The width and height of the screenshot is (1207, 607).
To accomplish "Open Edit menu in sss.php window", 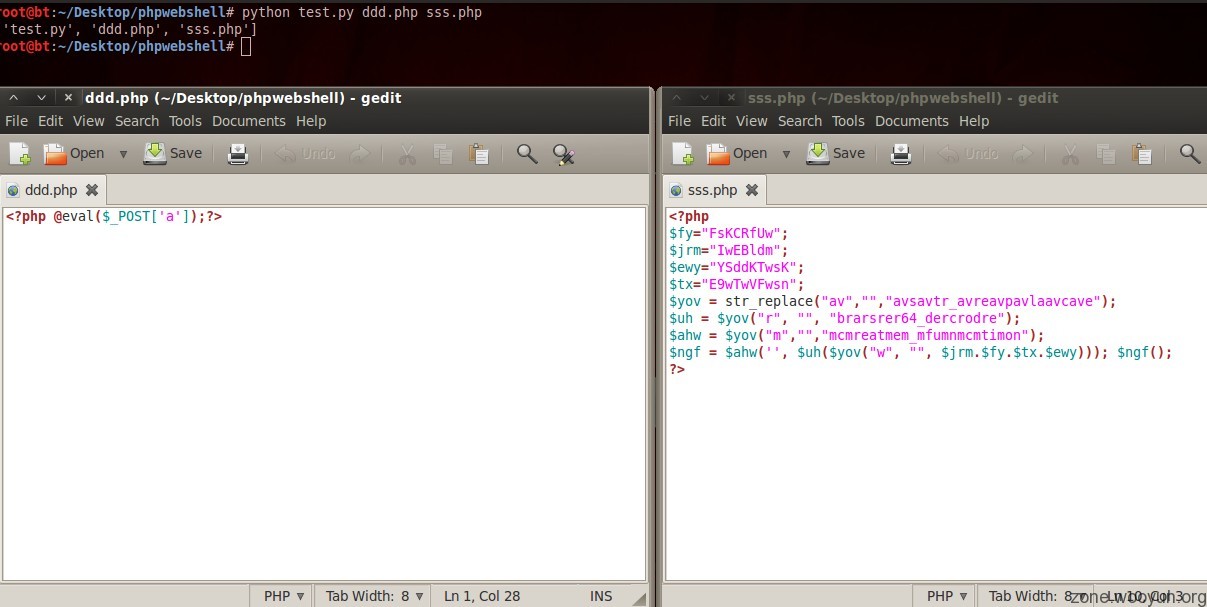I will pos(713,121).
